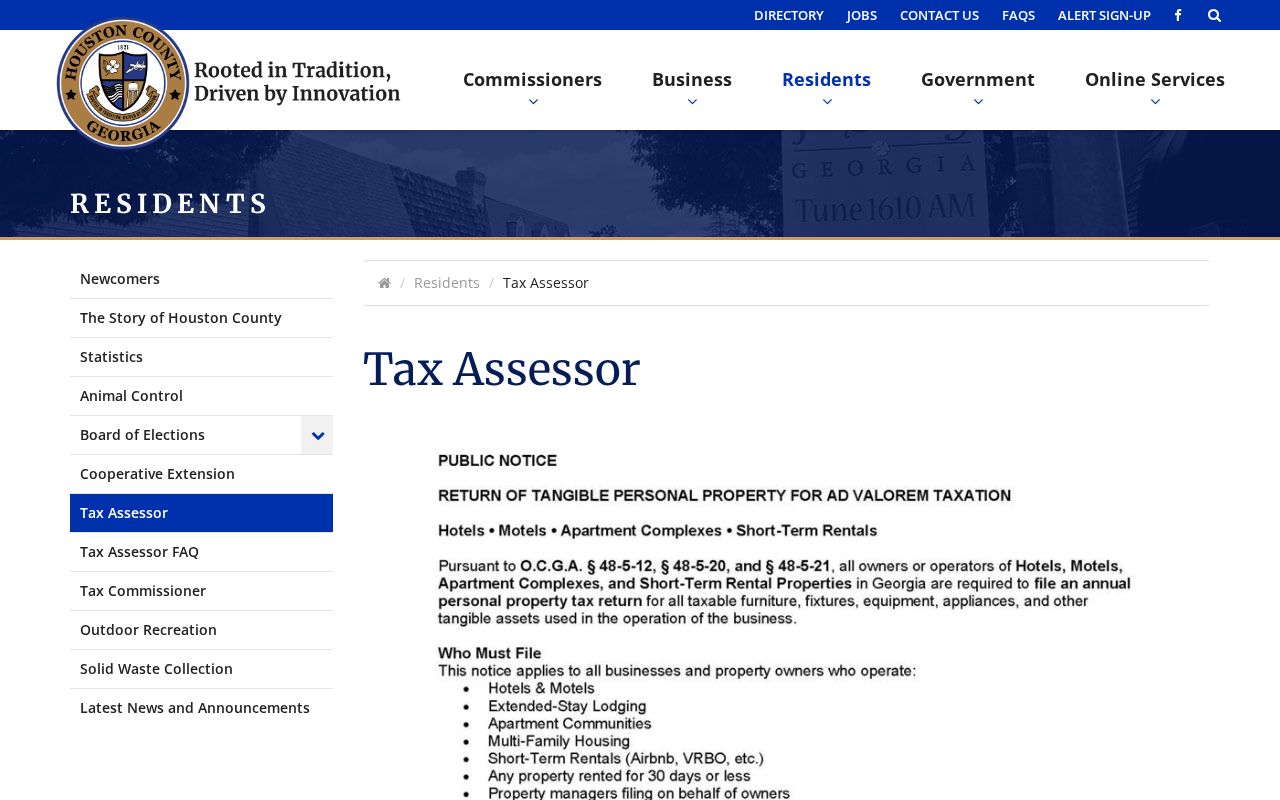Open the Contact Us link
1280x800 pixels.
[939, 15]
